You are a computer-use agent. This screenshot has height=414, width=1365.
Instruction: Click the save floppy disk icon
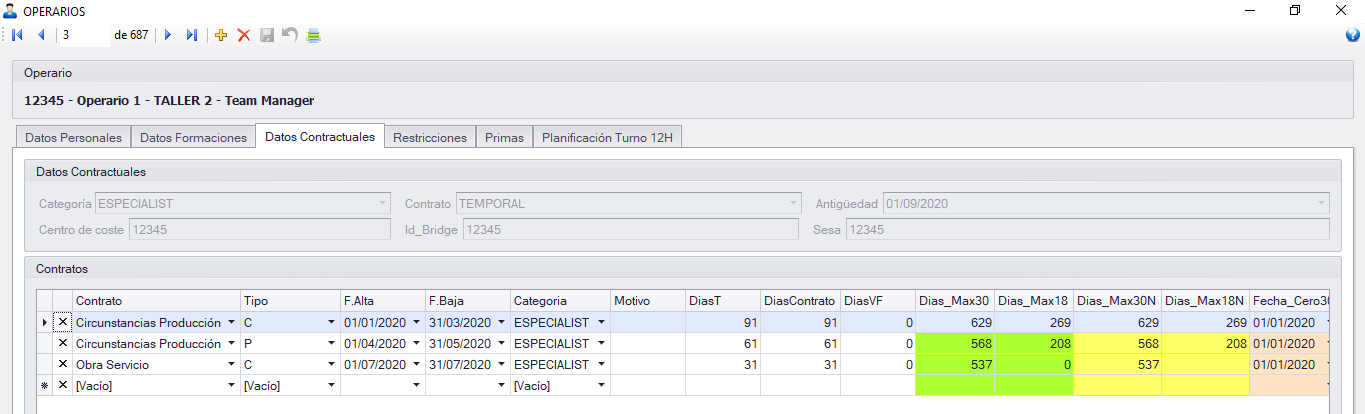point(267,35)
